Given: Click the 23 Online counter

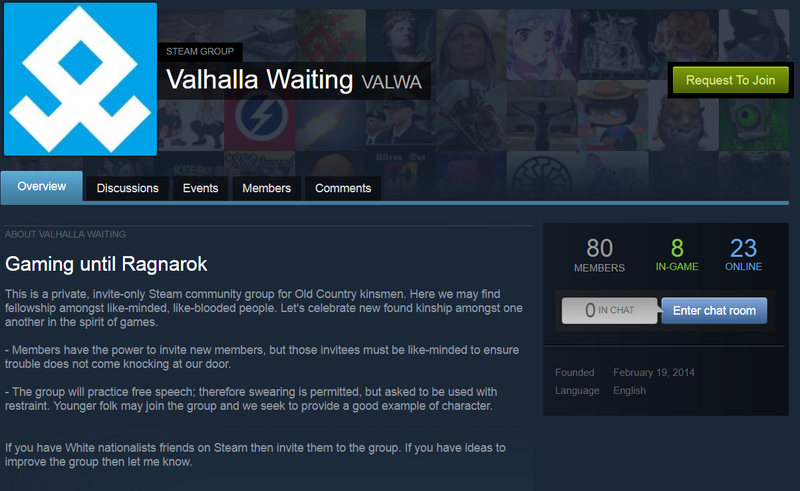Looking at the screenshot, I should point(743,254).
